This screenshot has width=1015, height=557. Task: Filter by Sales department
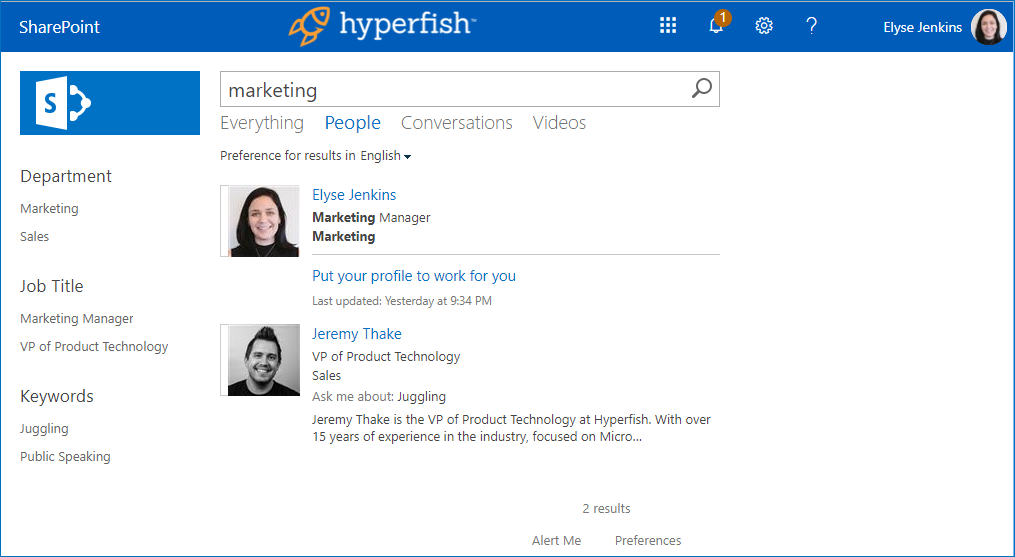(x=34, y=236)
